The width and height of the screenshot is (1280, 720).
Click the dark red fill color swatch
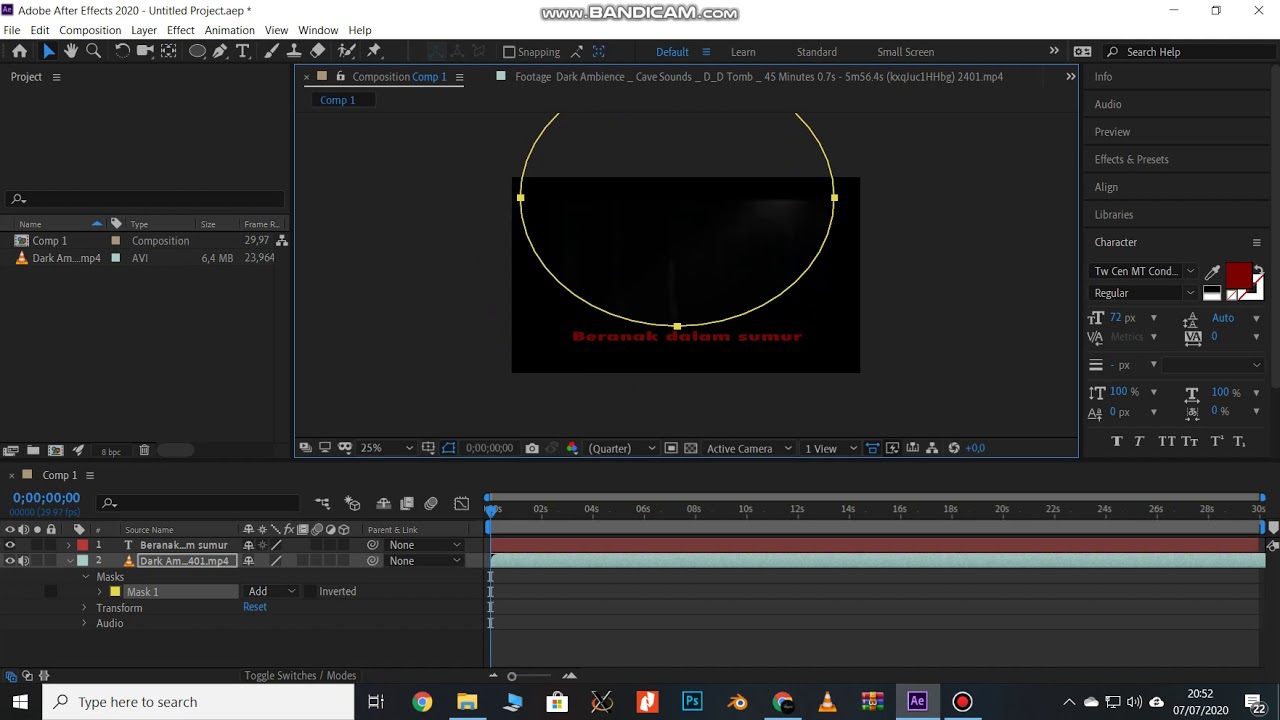pyautogui.click(x=1239, y=276)
